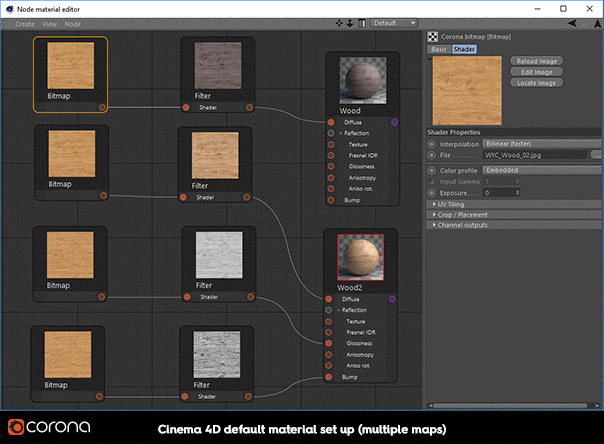Screen dimensions: 604x444
Task: Open the Default layout dropdown
Action: pos(394,23)
